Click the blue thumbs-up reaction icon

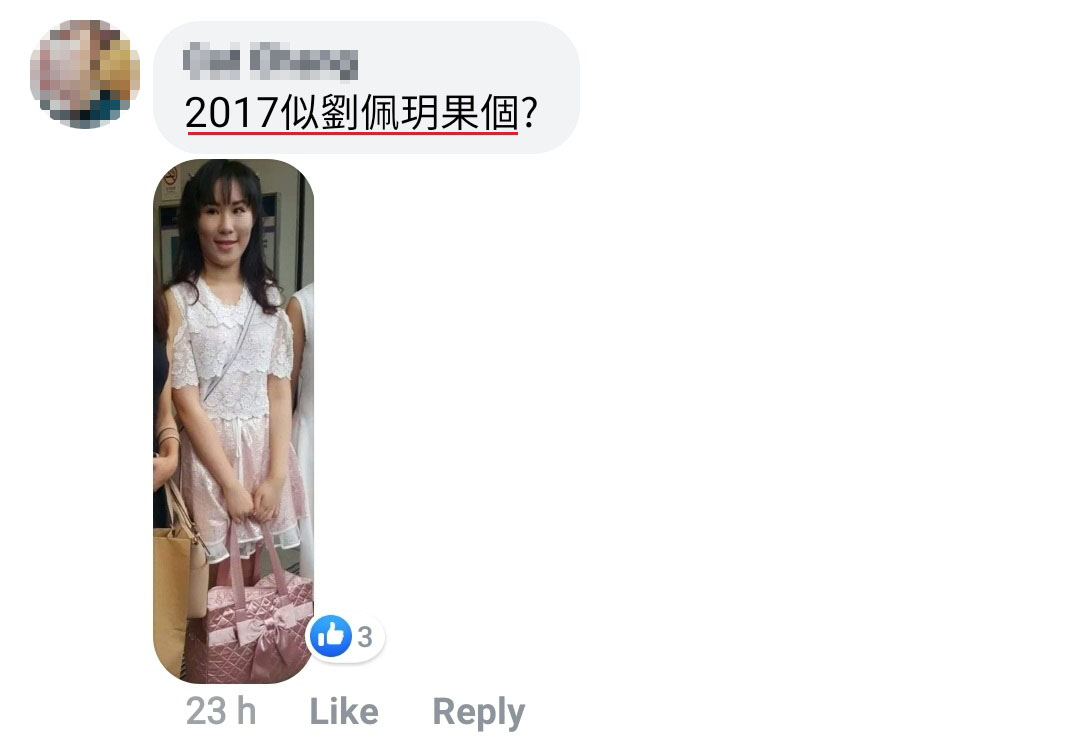tap(331, 636)
